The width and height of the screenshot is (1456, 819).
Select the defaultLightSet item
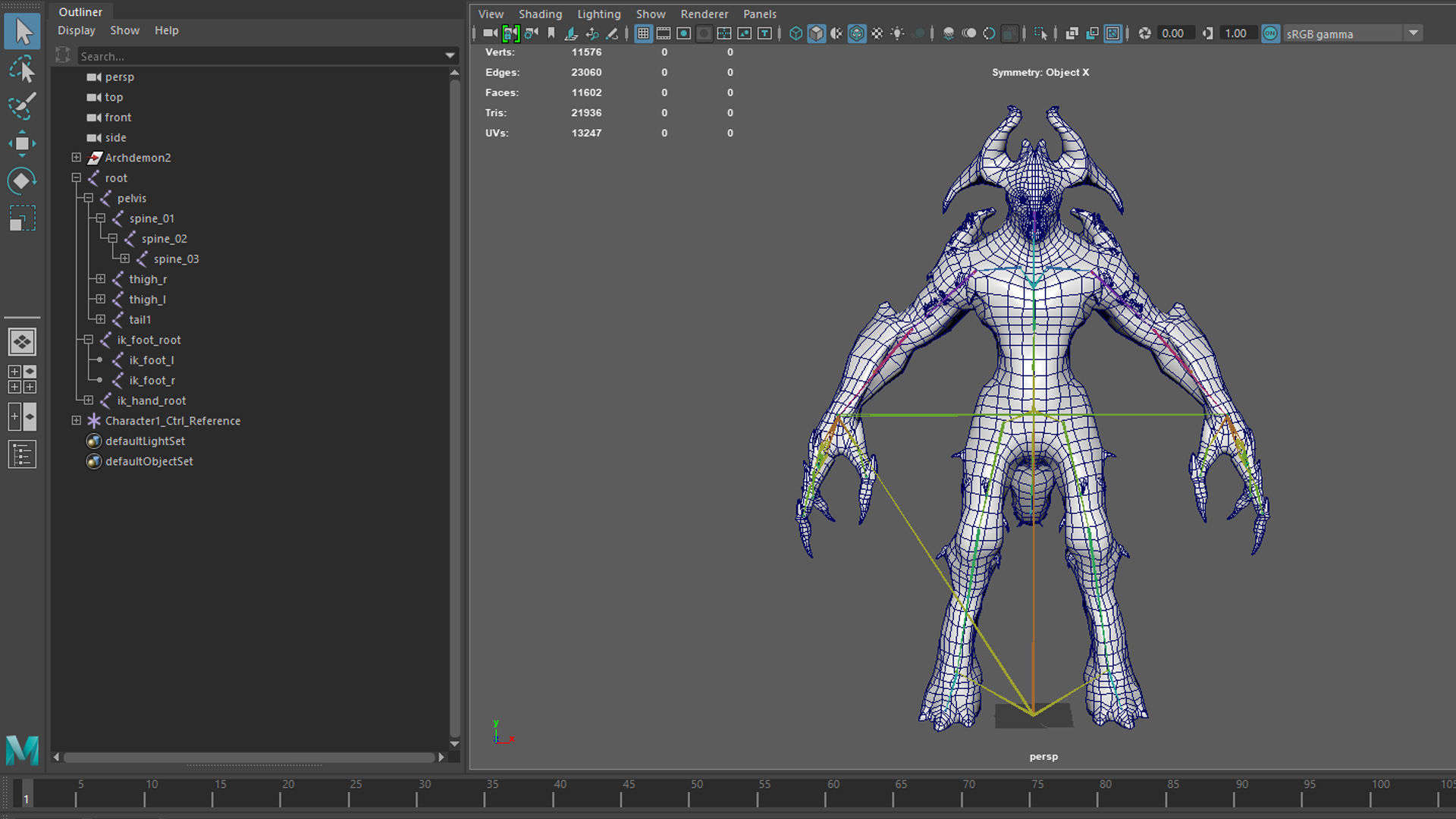point(145,441)
